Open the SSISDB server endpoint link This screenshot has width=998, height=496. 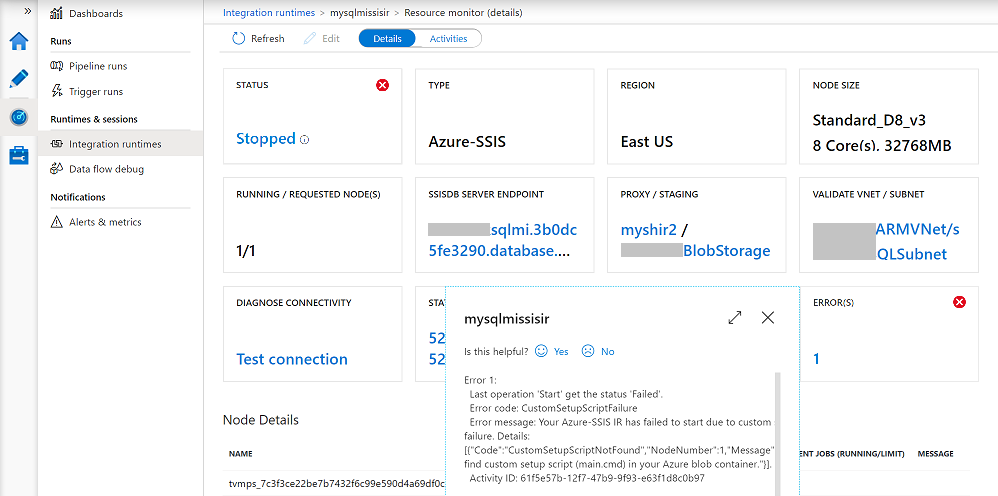click(503, 240)
